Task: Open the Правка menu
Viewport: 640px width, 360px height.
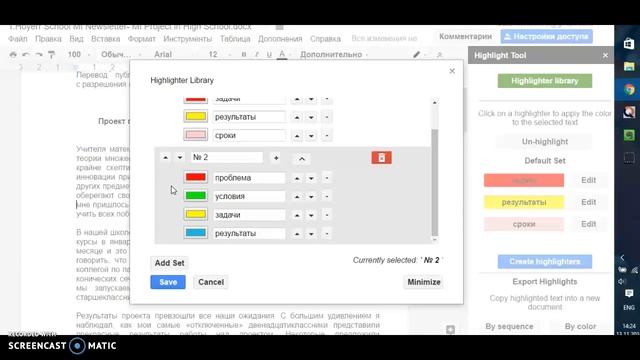Action: 48,39
